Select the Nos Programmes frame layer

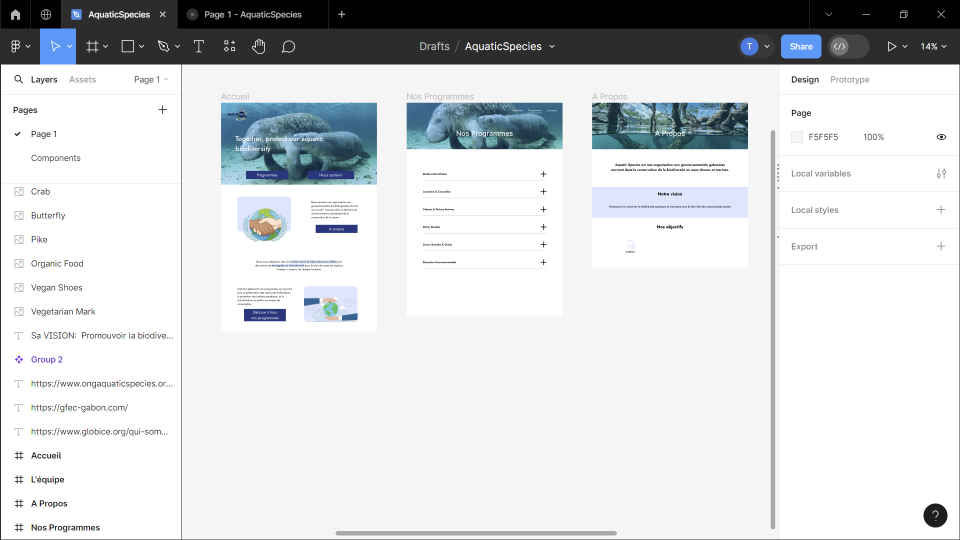(65, 527)
